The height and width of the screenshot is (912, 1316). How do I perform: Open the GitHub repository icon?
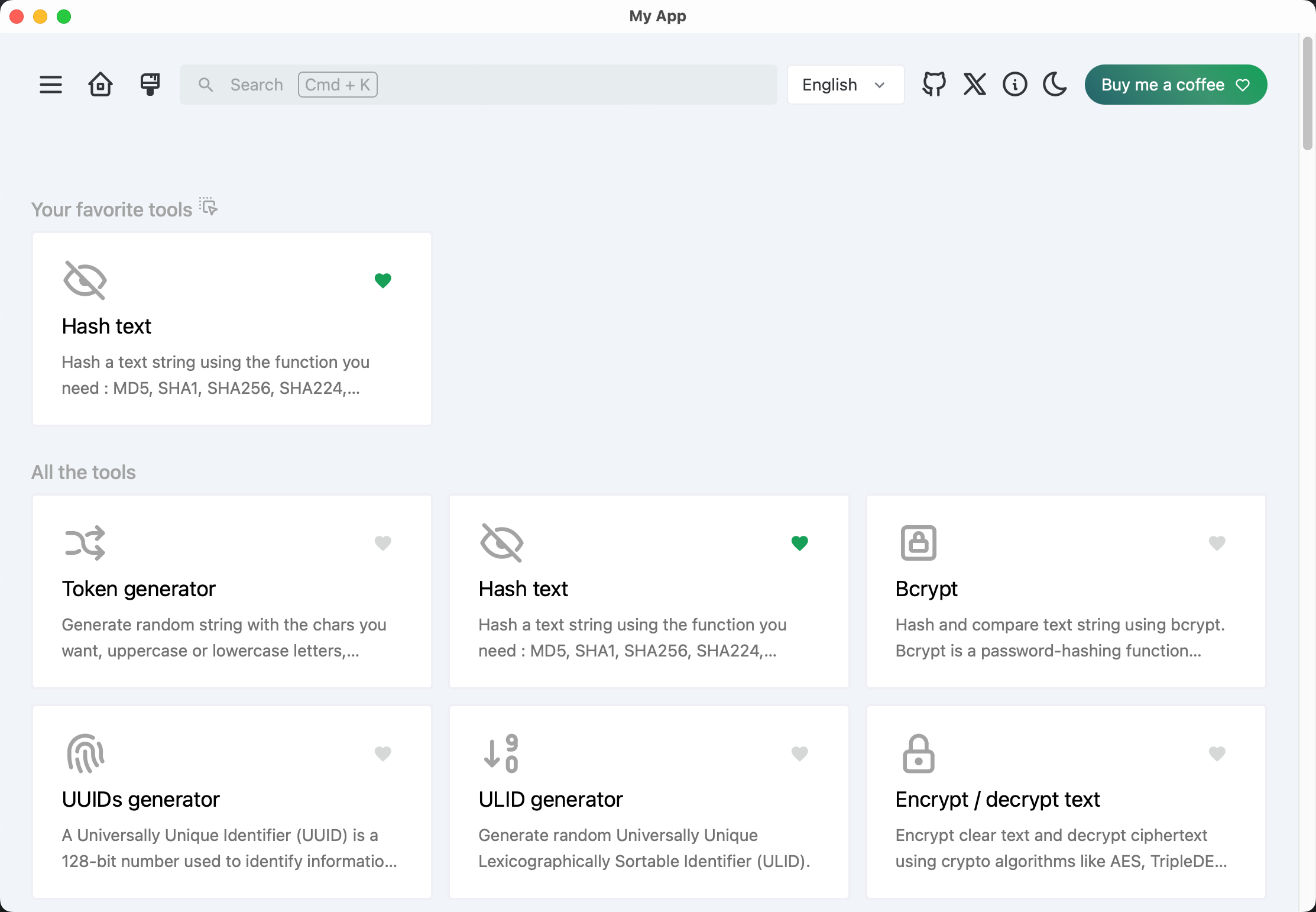pyautogui.click(x=934, y=85)
